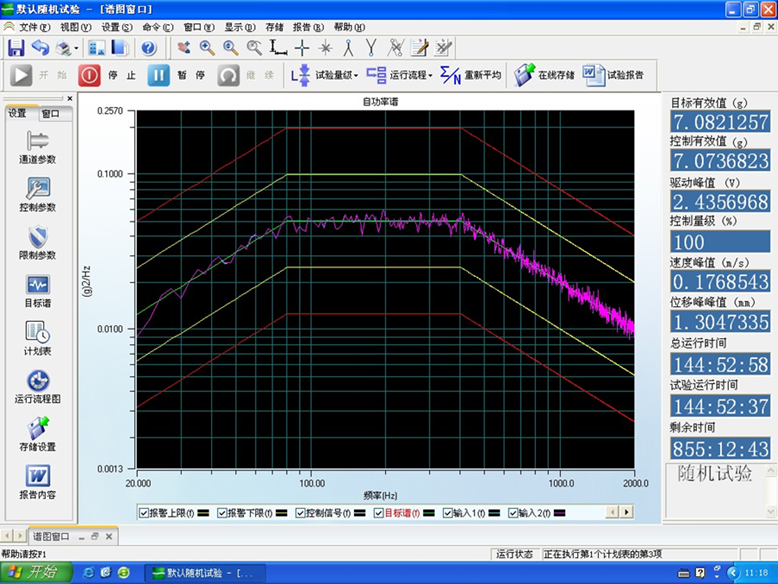Click the save floppy disk icon

coord(16,47)
